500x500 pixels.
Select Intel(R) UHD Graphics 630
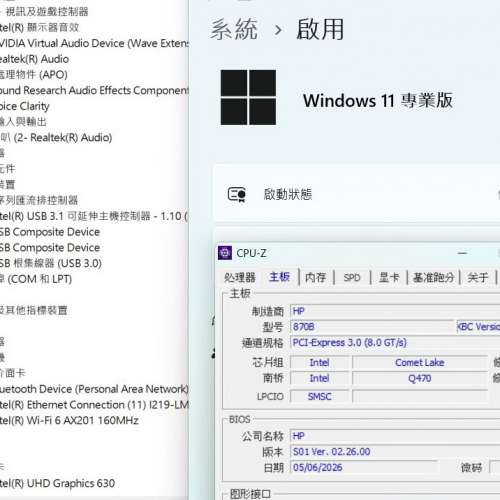(57, 483)
